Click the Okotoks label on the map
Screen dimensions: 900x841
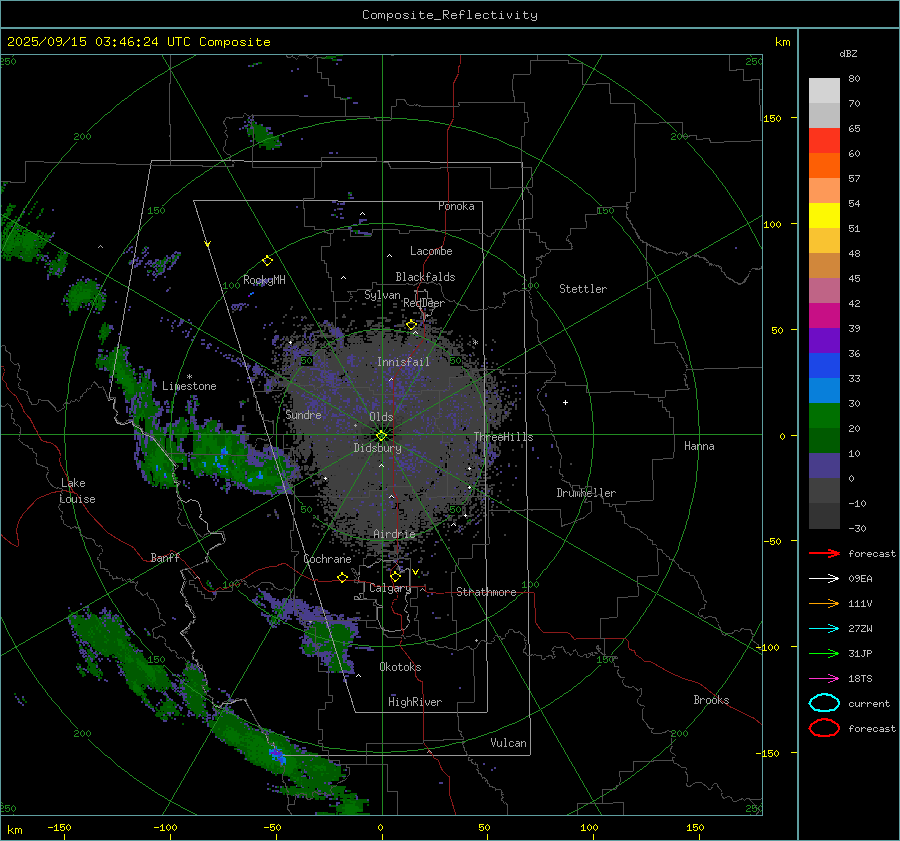[x=400, y=667]
